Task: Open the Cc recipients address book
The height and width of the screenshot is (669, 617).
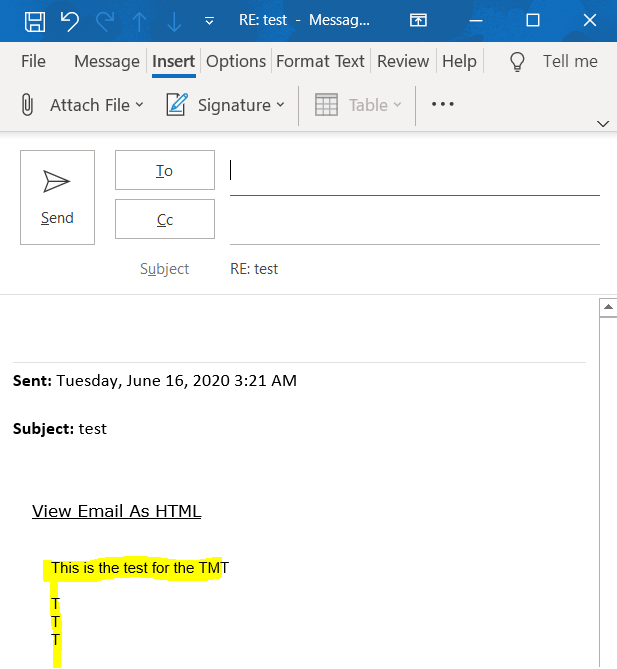Action: pos(165,219)
